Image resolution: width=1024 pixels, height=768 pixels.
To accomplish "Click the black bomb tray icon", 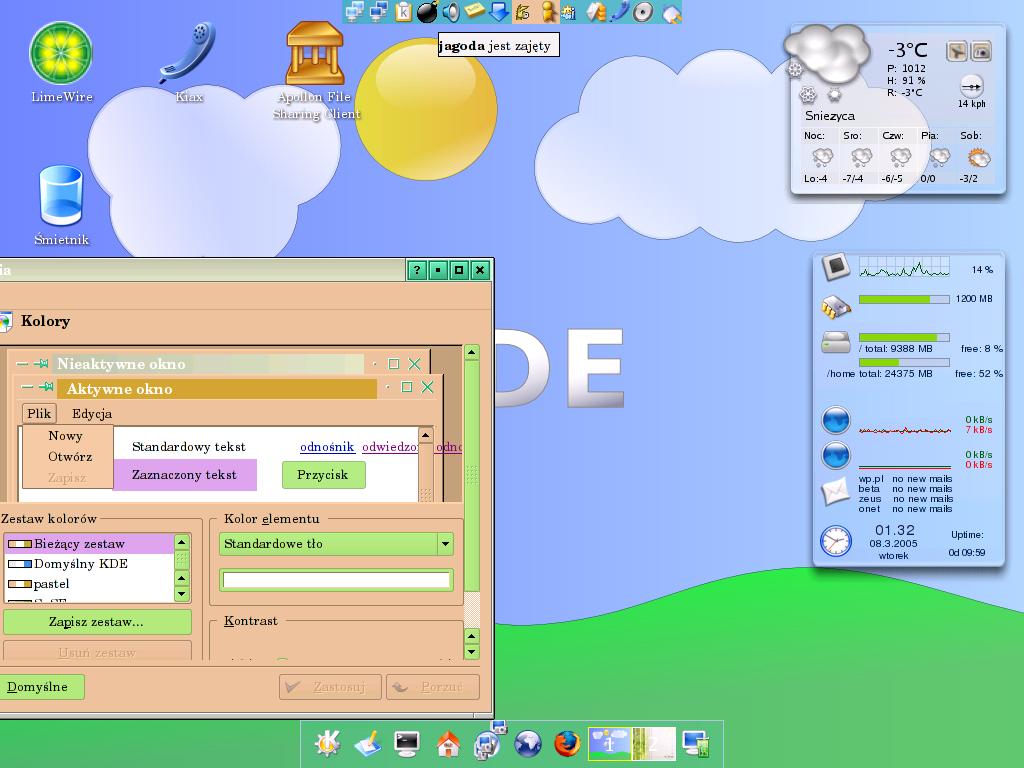I will pos(427,12).
